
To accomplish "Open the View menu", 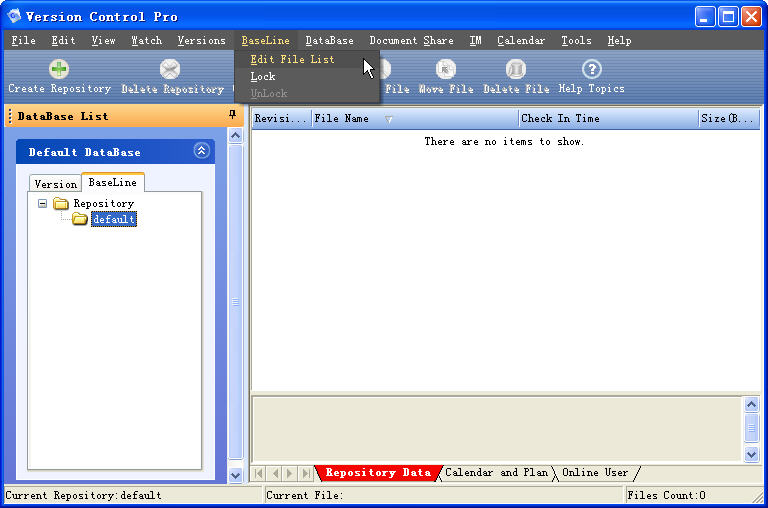I will pyautogui.click(x=103, y=40).
